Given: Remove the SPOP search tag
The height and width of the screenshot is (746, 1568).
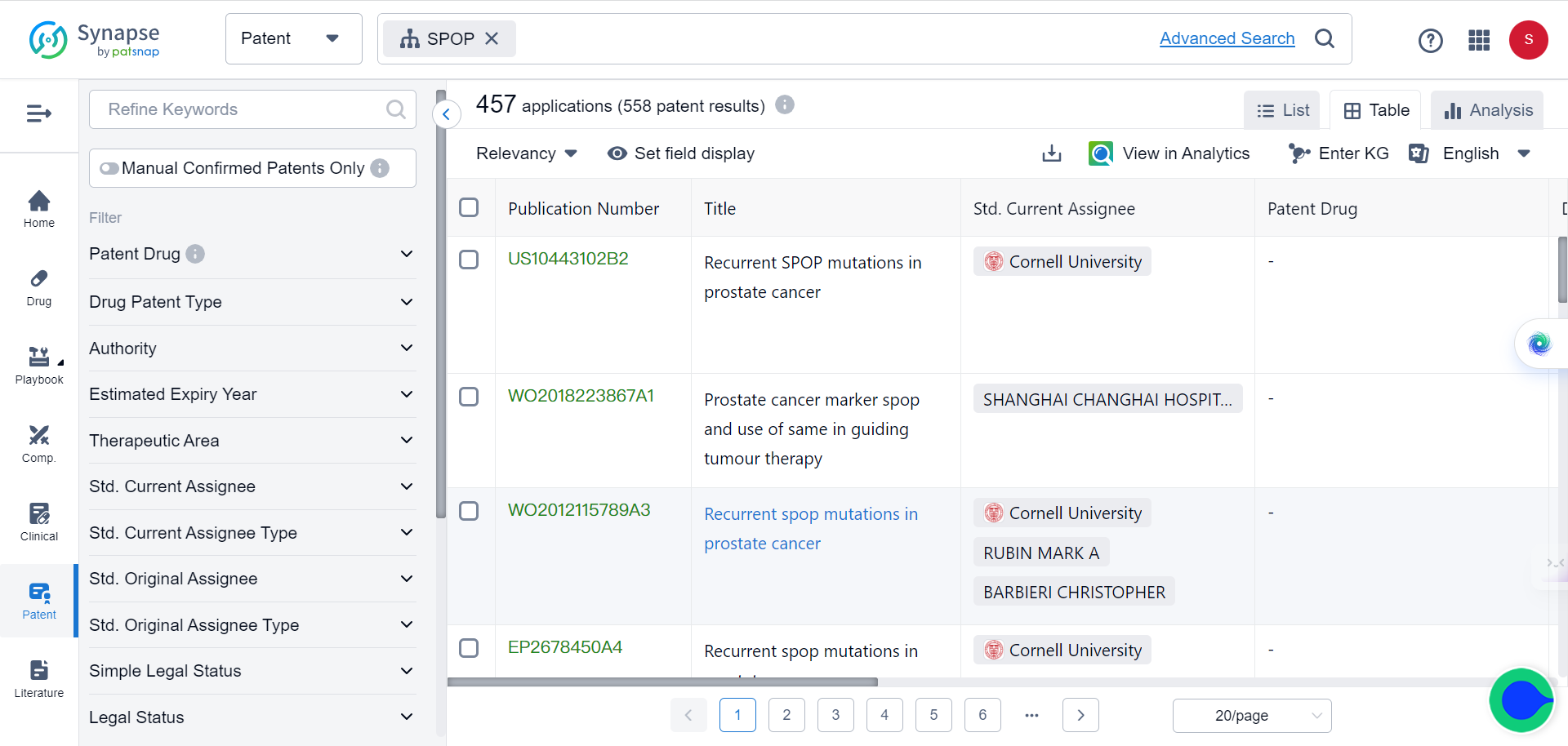Looking at the screenshot, I should coord(492,38).
